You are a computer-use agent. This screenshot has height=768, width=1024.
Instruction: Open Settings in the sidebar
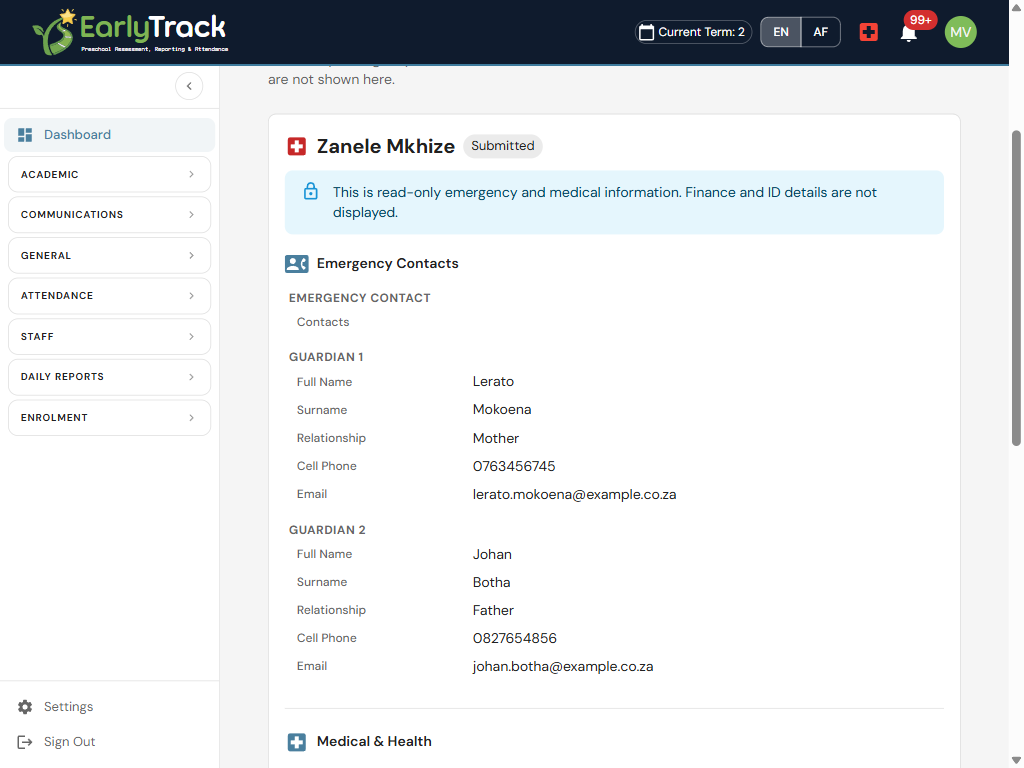[x=69, y=707]
